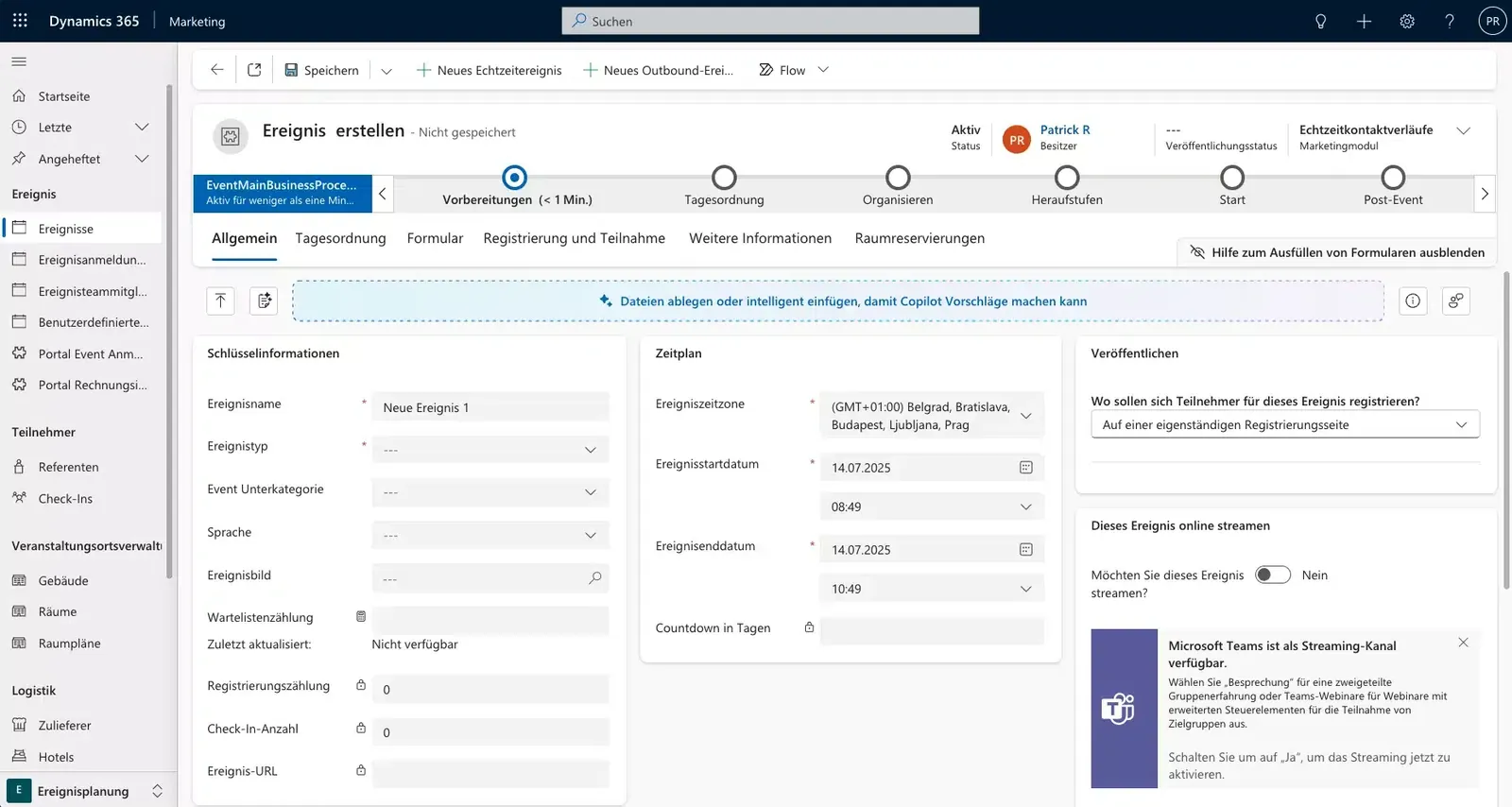Switch to the Raumreservierungen tab
The image size is (1512, 807).
coord(919,238)
